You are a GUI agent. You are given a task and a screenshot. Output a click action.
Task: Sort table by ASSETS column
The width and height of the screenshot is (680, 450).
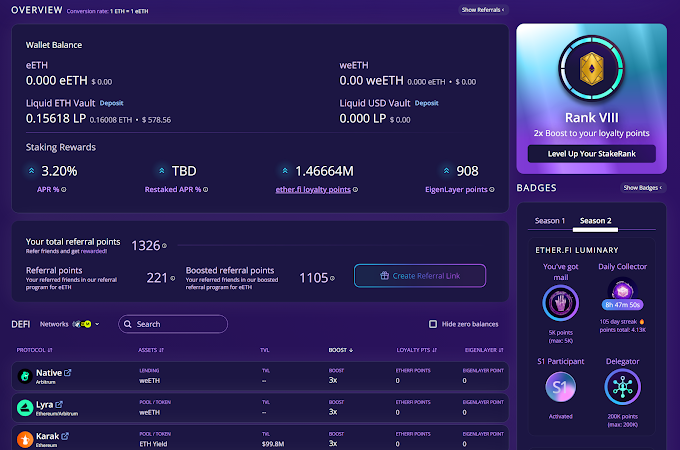click(151, 350)
